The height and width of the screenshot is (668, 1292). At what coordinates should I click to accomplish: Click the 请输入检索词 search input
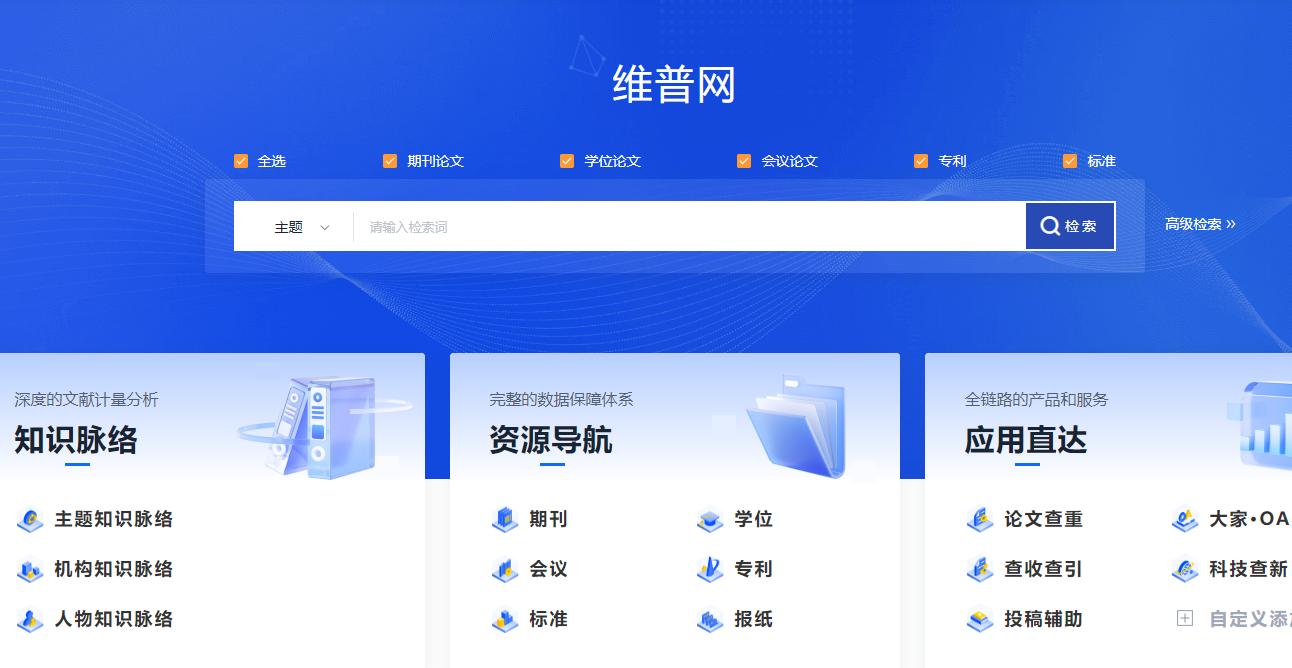pyautogui.click(x=690, y=227)
